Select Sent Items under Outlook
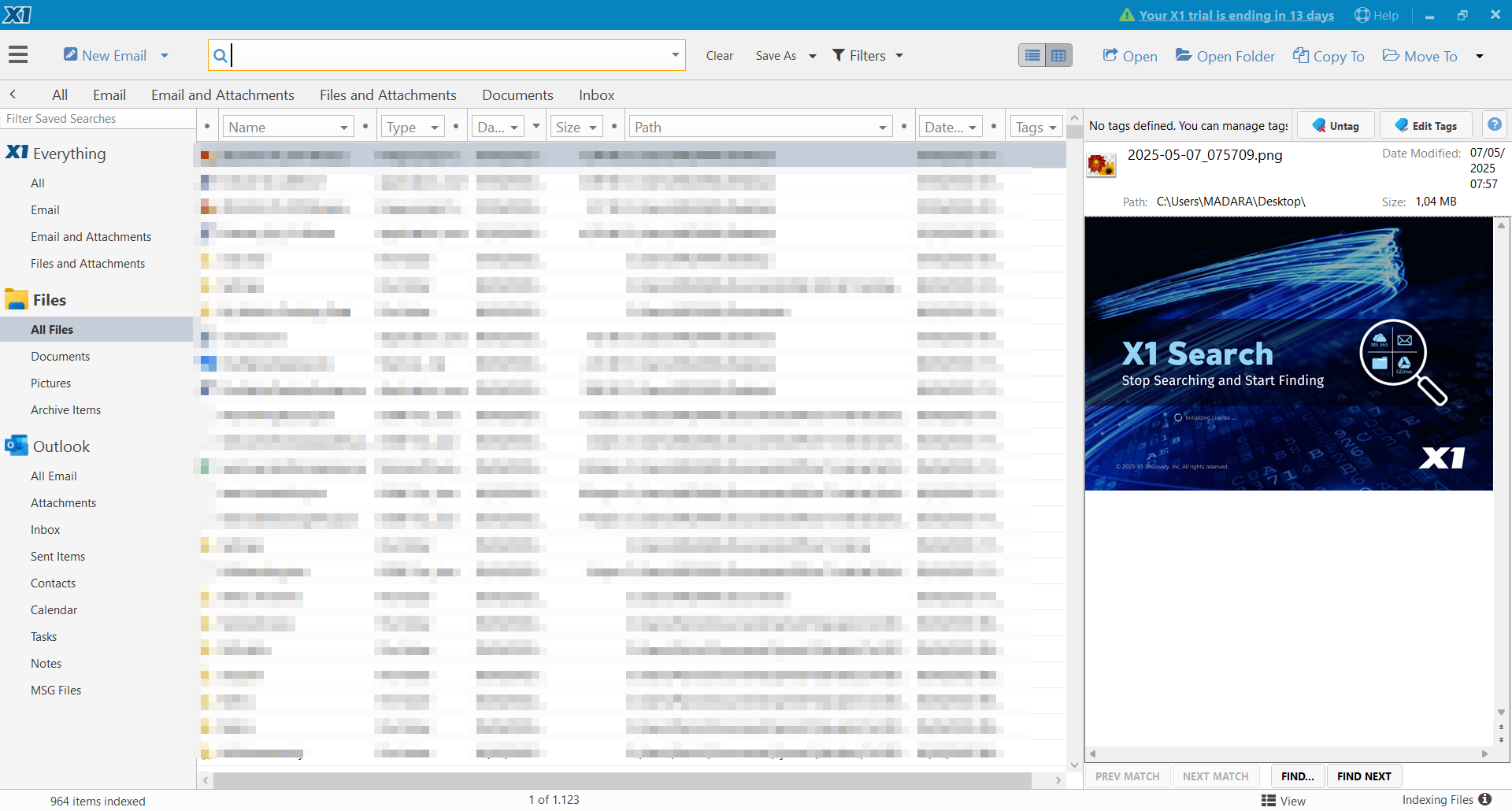This screenshot has height=811, width=1512. click(58, 557)
